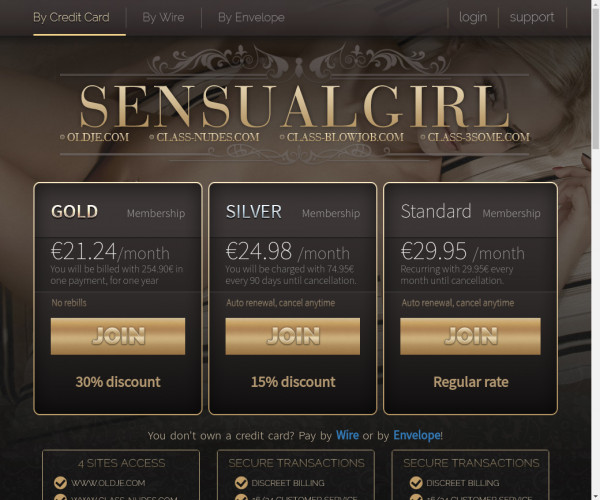
Task: Join the GOLD membership plan
Action: [x=118, y=336]
